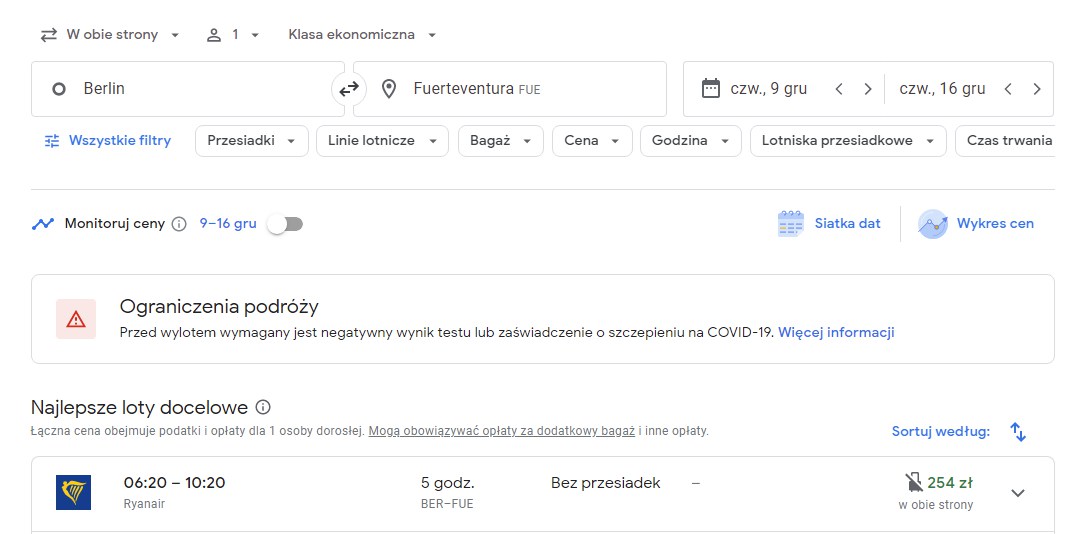Click the passengers person icon
The height and width of the screenshot is (534, 1086).
pos(213,35)
